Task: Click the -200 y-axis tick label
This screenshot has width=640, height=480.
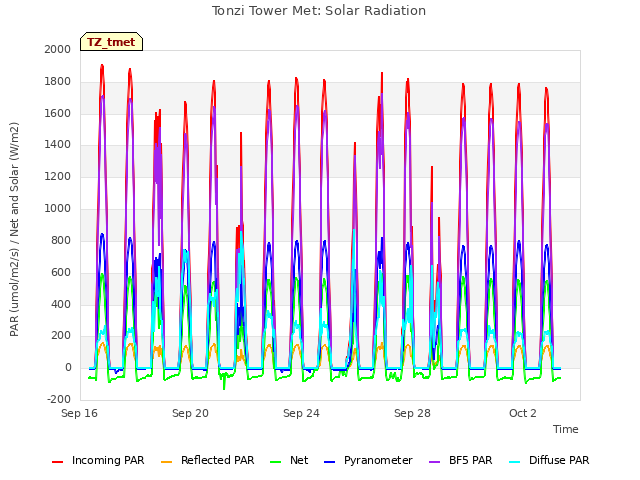Action: click(x=59, y=400)
